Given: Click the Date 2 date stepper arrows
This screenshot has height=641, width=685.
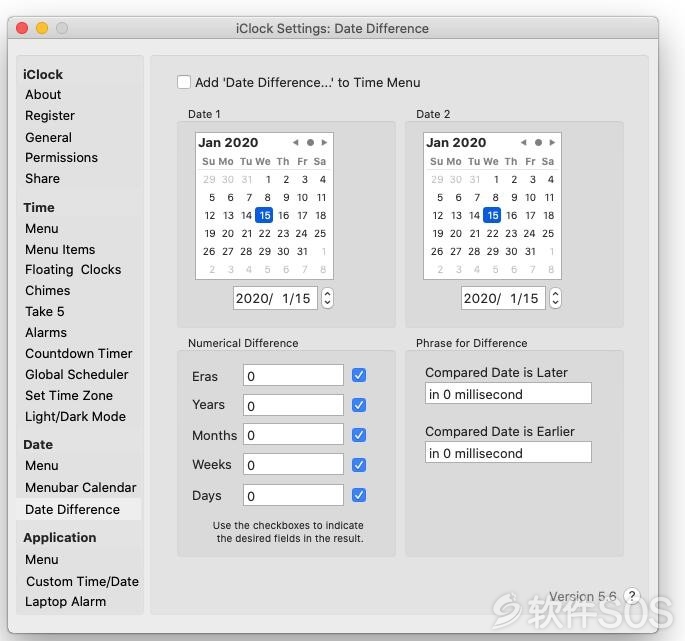Looking at the screenshot, I should 555,298.
